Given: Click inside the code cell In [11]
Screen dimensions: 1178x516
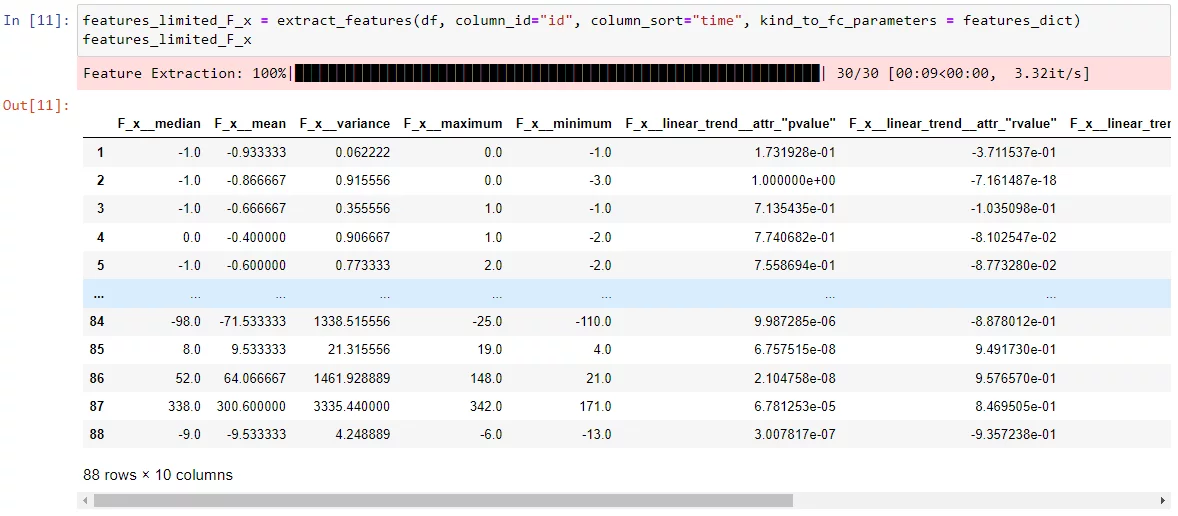Looking at the screenshot, I should [x=623, y=30].
